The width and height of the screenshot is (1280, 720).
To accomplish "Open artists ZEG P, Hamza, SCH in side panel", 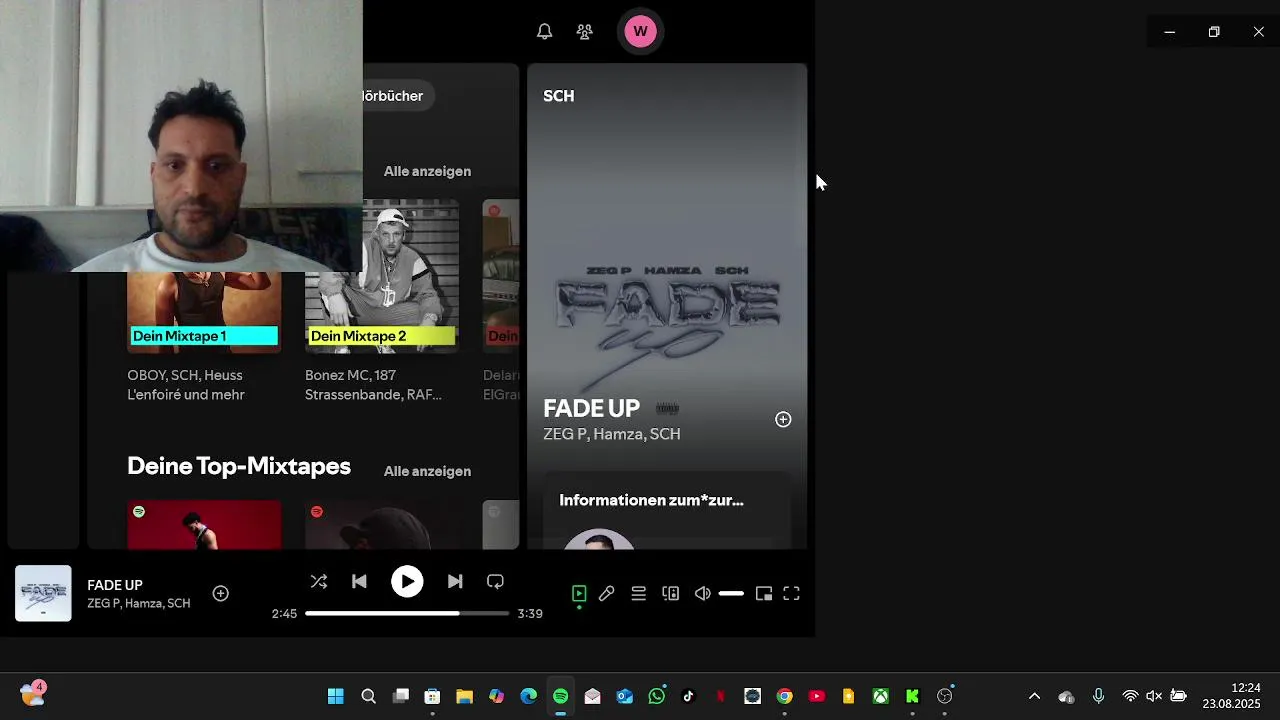I will click(x=612, y=434).
